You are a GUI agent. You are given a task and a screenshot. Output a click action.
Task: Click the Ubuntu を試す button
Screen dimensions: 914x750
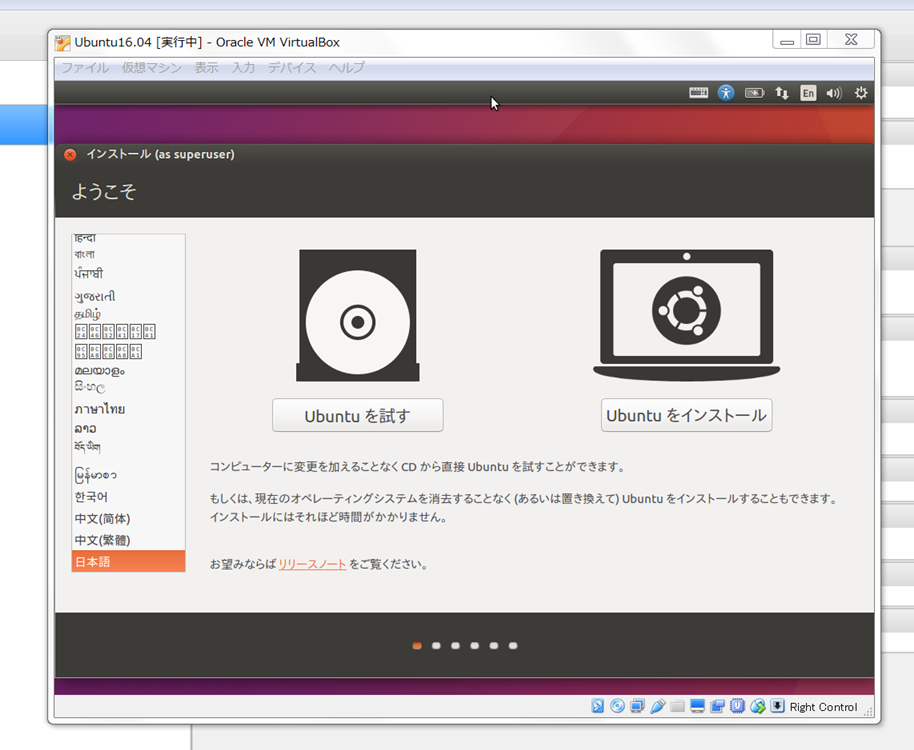click(358, 416)
